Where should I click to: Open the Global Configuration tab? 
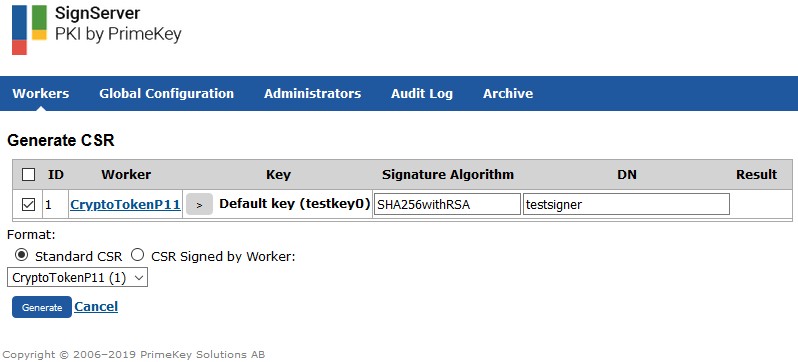point(166,94)
